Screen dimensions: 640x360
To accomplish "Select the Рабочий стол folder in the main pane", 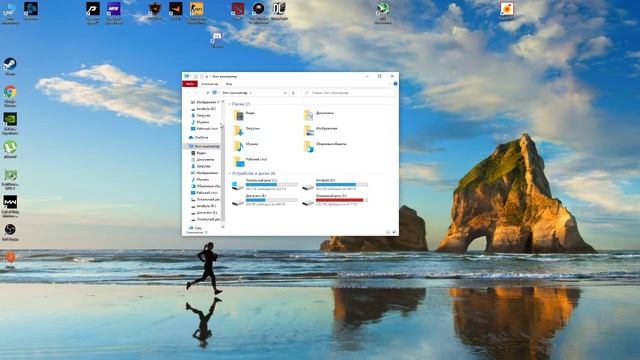I will [x=250, y=161].
